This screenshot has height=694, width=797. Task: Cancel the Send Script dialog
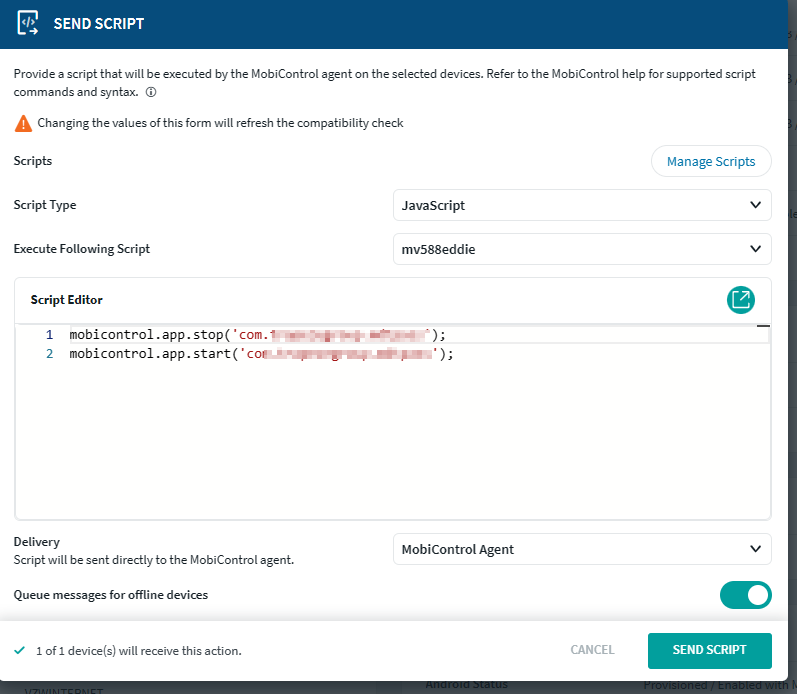(592, 650)
